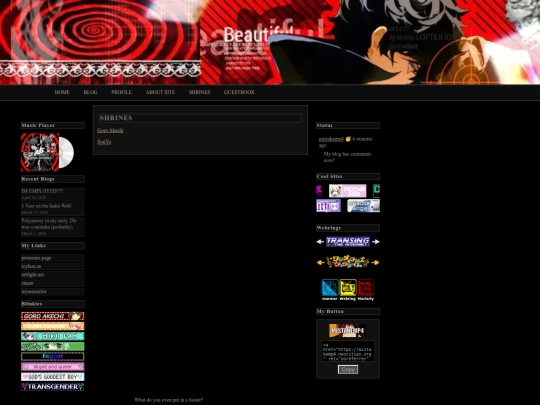Click the orange left arrow of the second webring
540x405 pixels.
coord(320,262)
